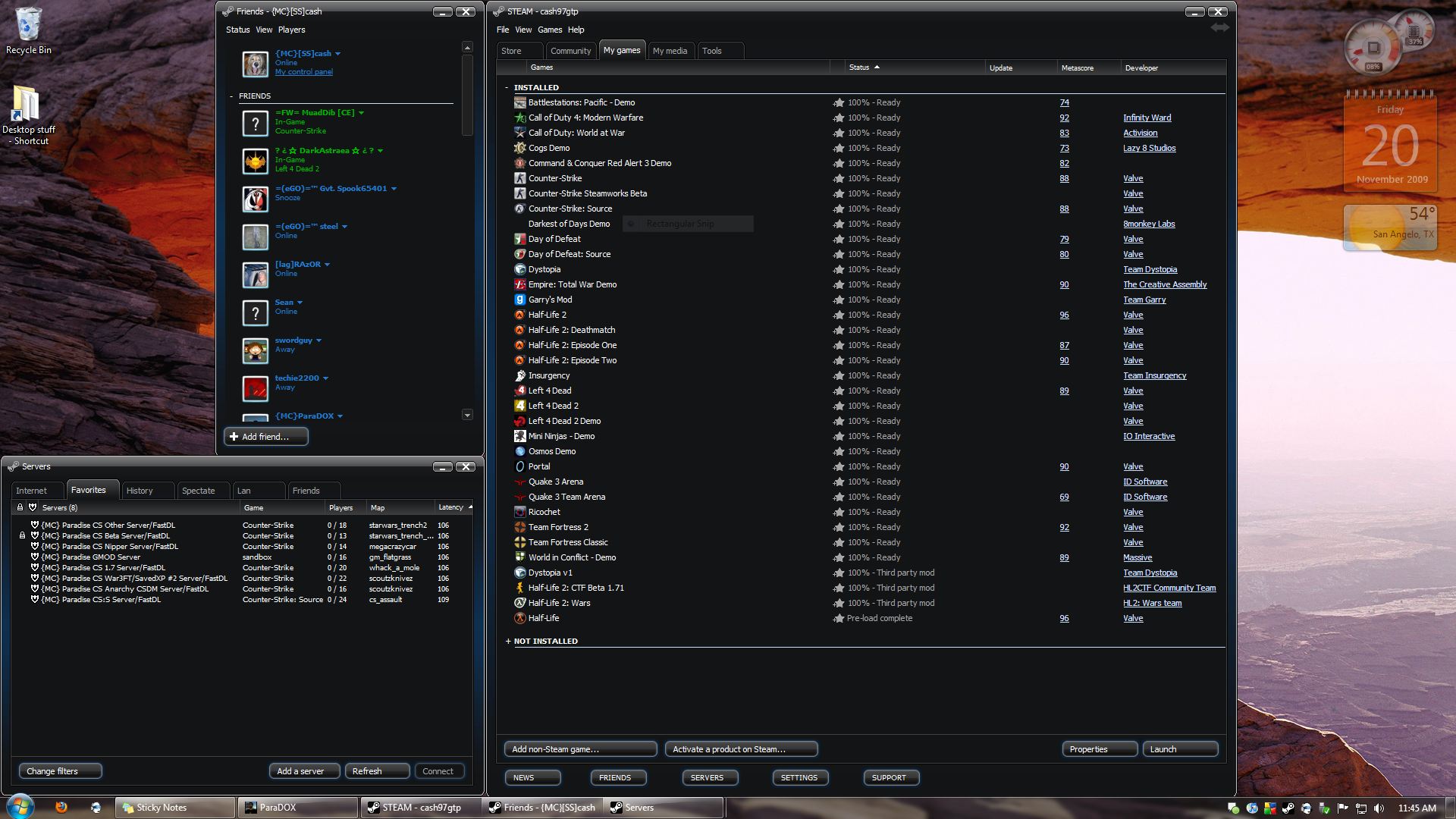Sort servers by the Latency column header
1456x819 pixels.
click(453, 507)
